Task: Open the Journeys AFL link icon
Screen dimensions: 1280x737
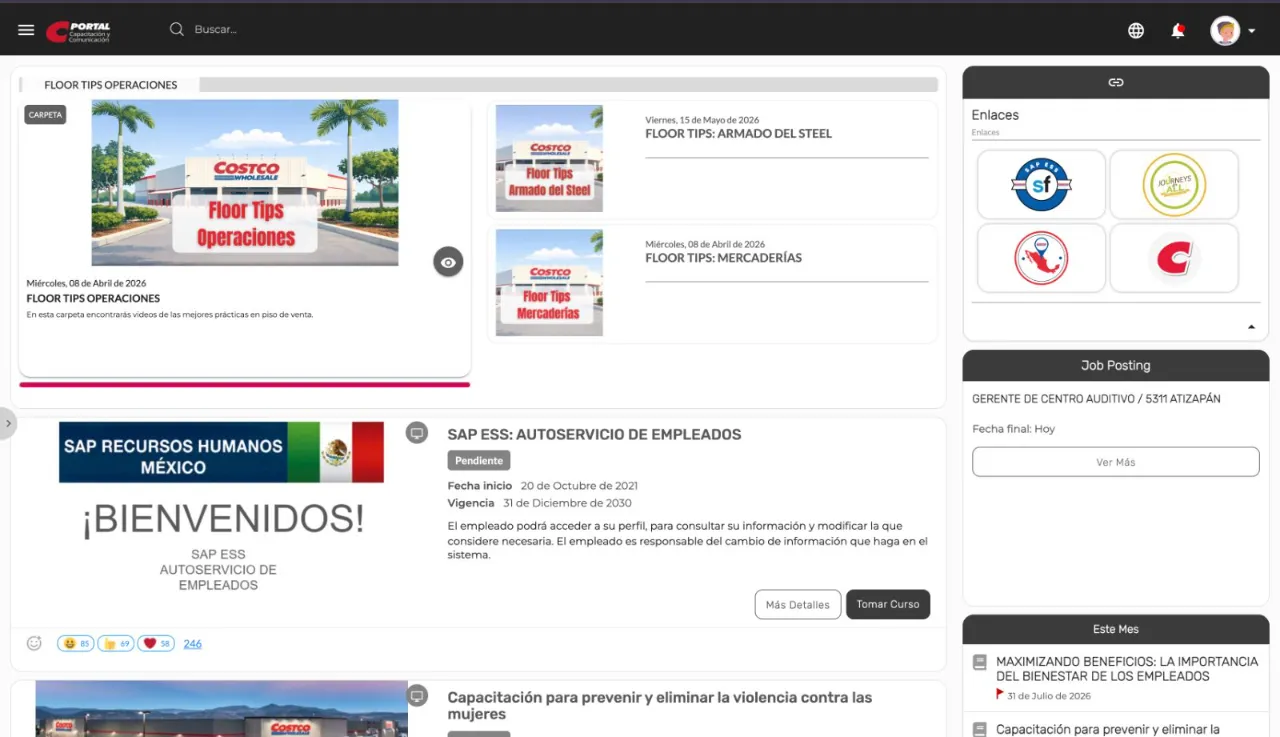Action: [x=1174, y=184]
